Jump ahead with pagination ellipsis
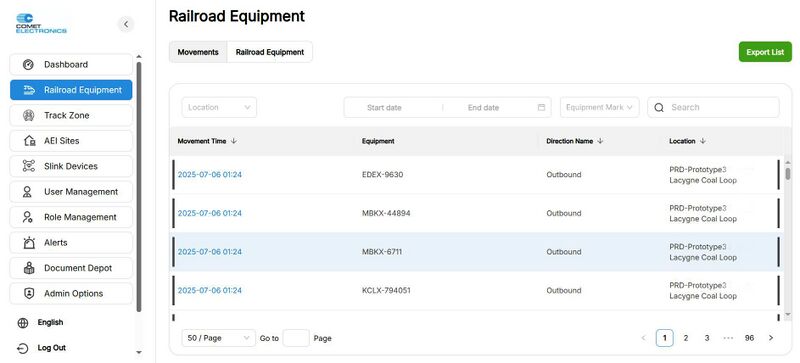The height and width of the screenshot is (363, 800). click(x=728, y=338)
